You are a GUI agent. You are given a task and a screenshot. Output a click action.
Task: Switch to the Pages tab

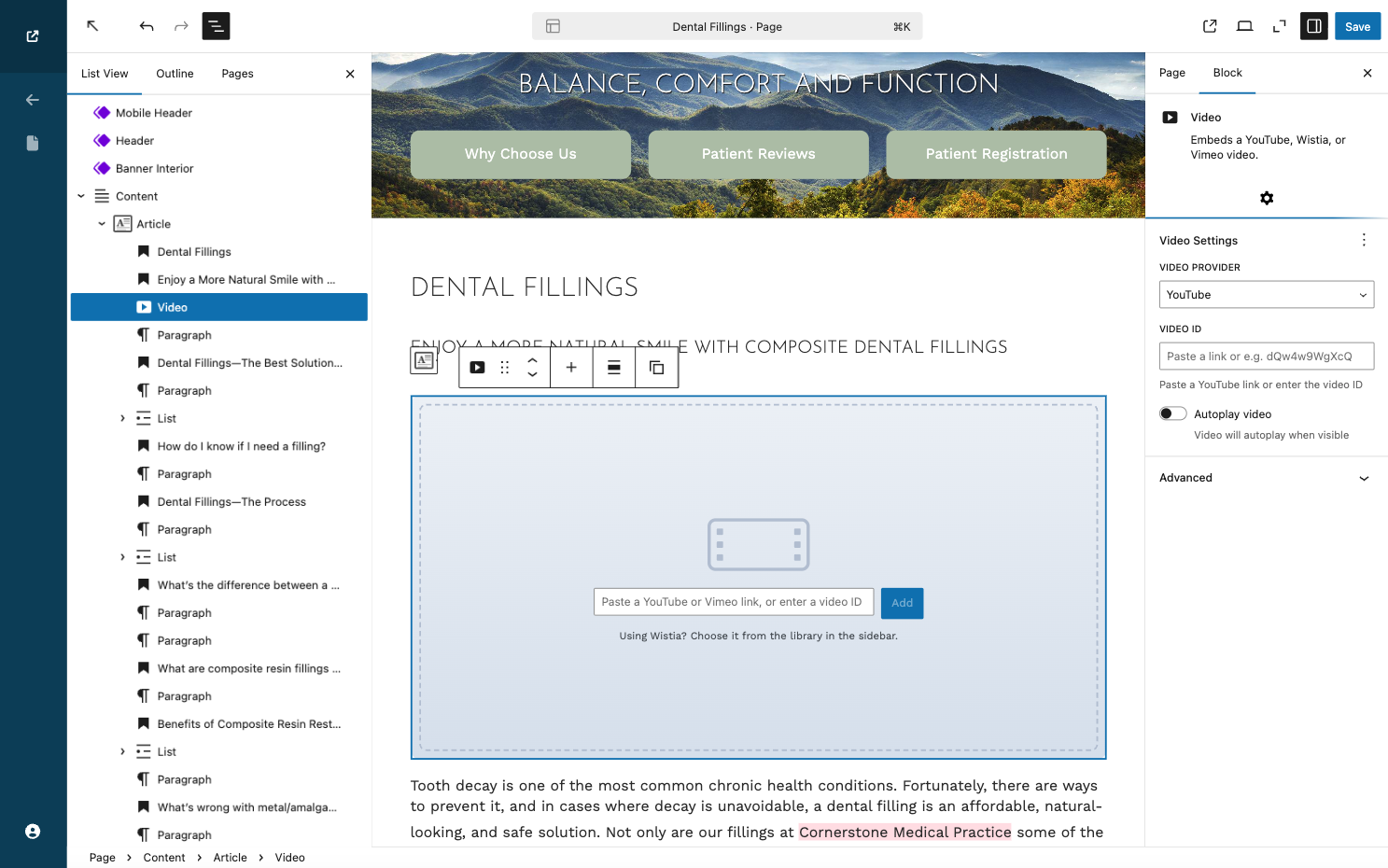[x=237, y=74]
